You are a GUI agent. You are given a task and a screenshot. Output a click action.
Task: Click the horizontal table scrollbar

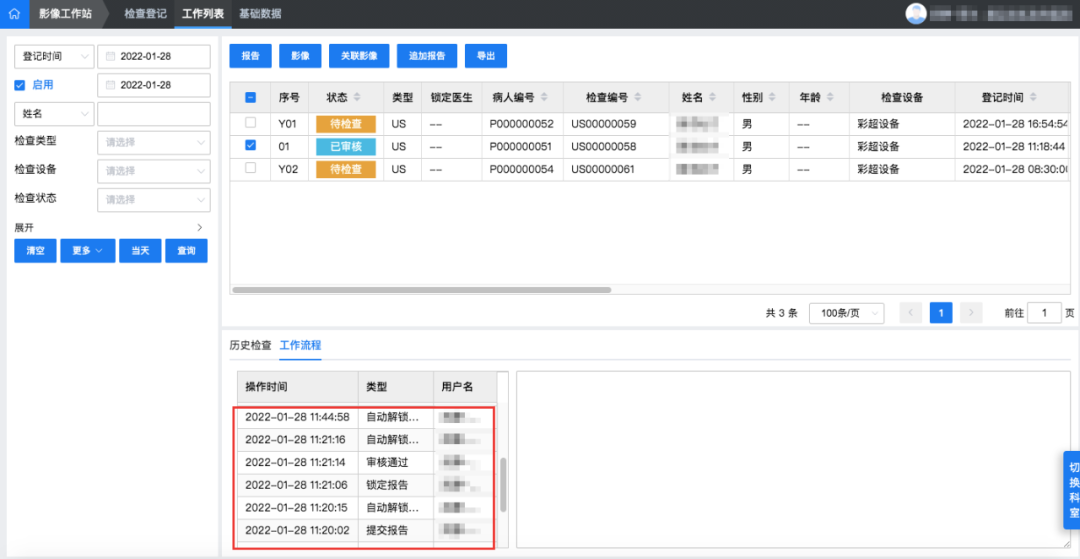coord(422,290)
